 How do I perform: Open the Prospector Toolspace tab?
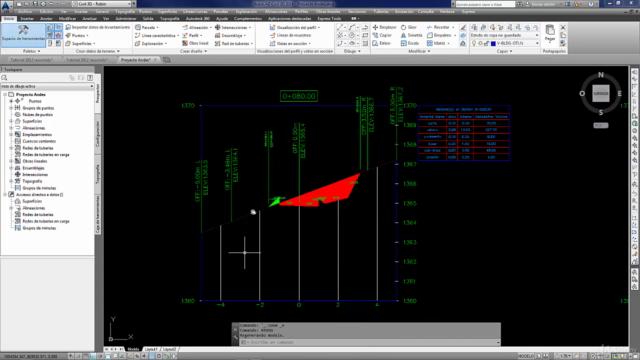[98, 93]
